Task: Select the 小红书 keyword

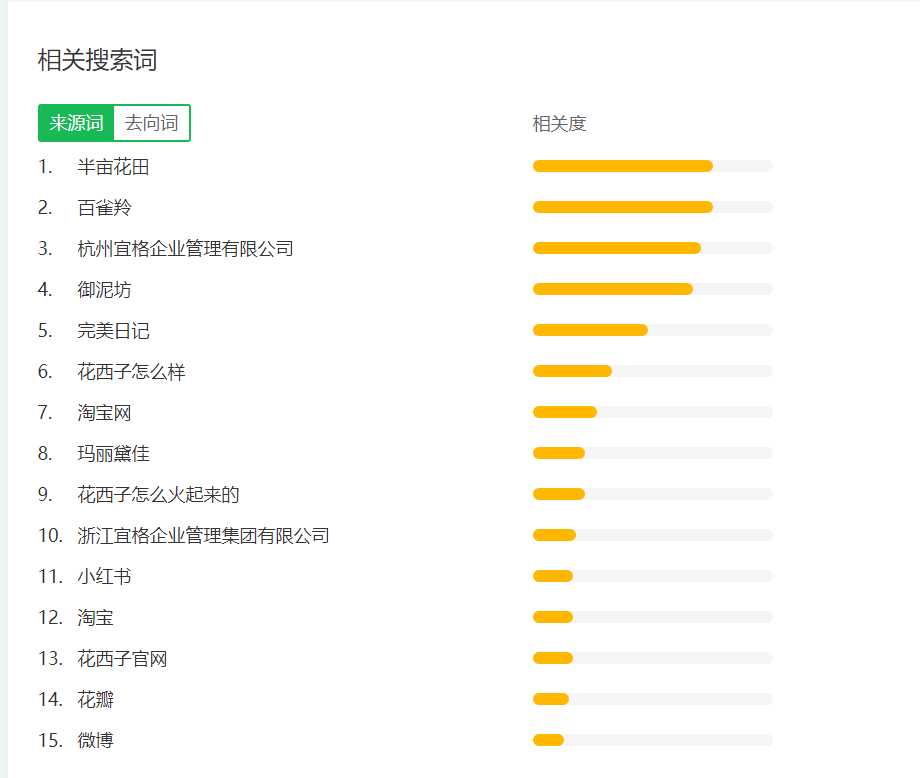Action: pos(104,577)
